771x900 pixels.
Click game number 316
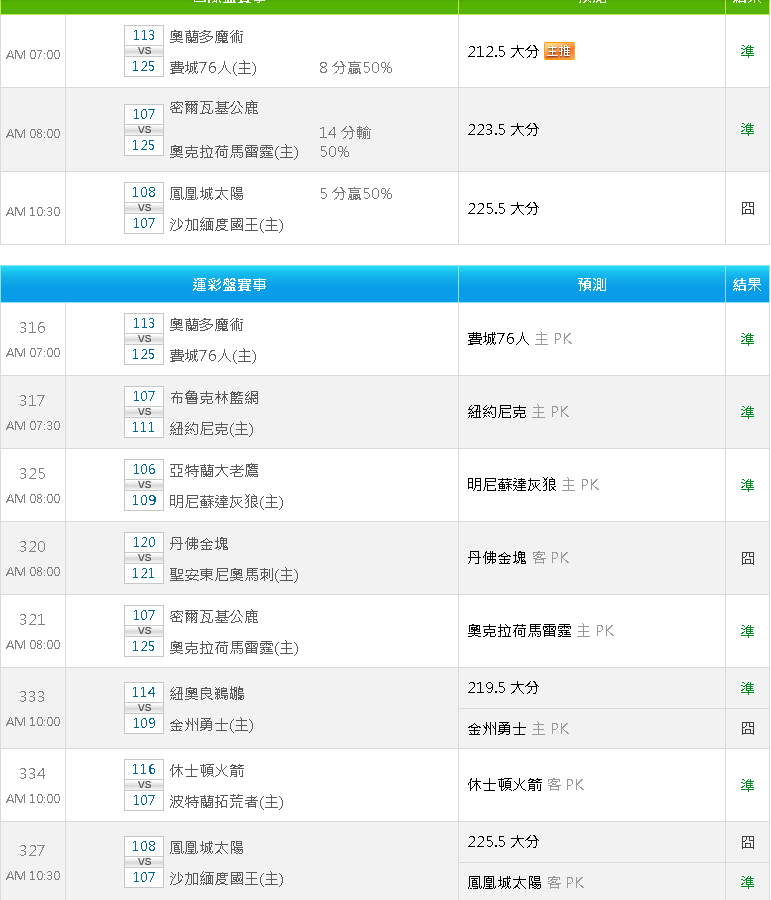coord(32,328)
